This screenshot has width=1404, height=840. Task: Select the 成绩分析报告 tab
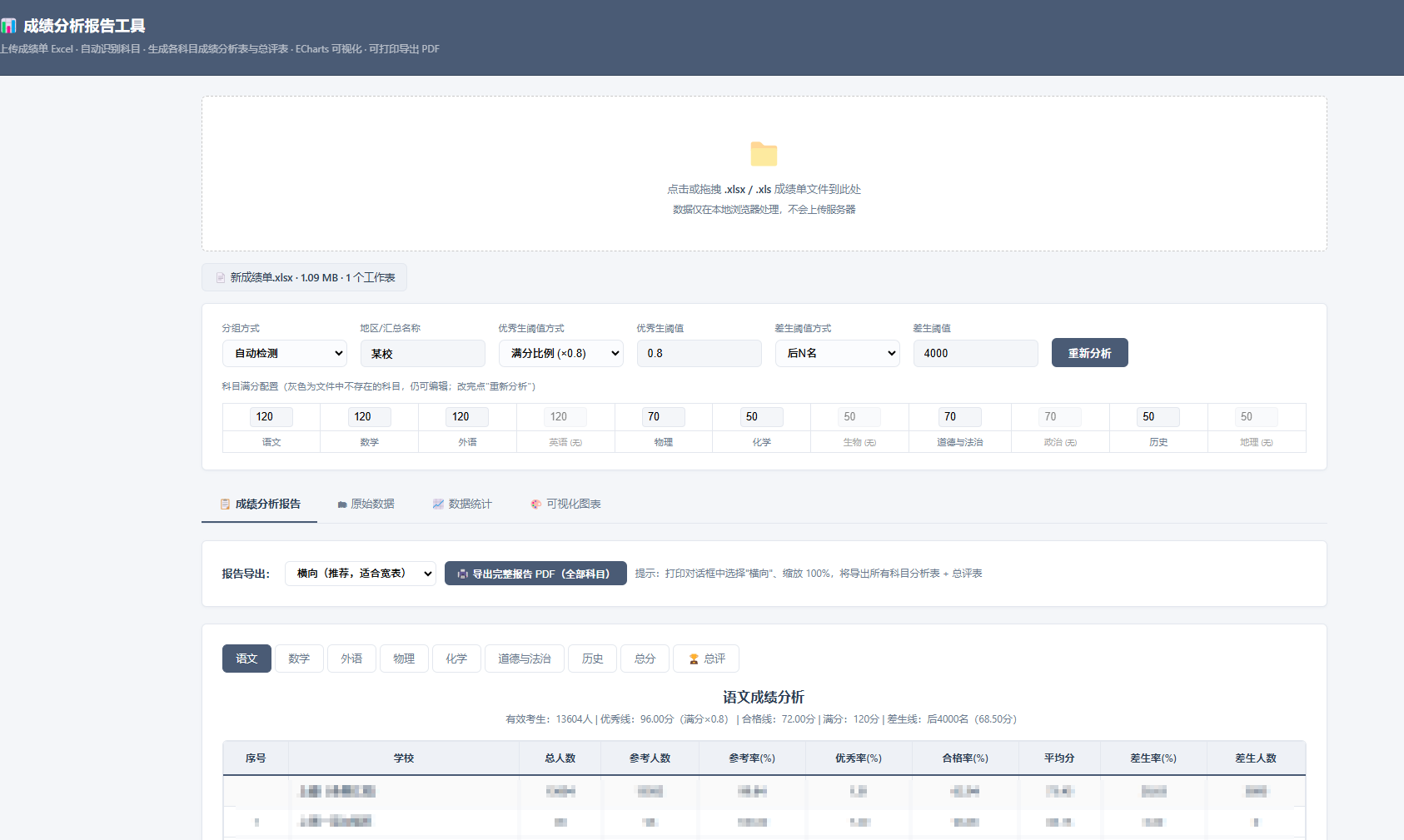pyautogui.click(x=260, y=504)
